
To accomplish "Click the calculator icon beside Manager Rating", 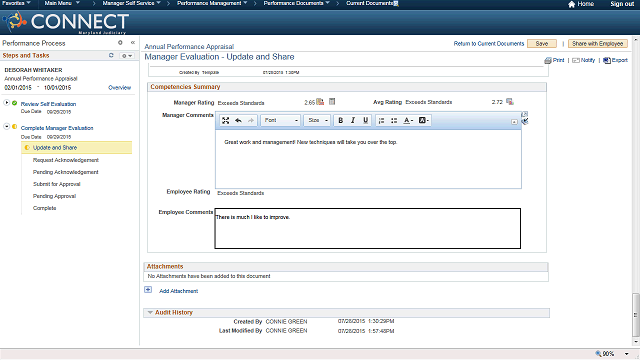I will pyautogui.click(x=332, y=102).
